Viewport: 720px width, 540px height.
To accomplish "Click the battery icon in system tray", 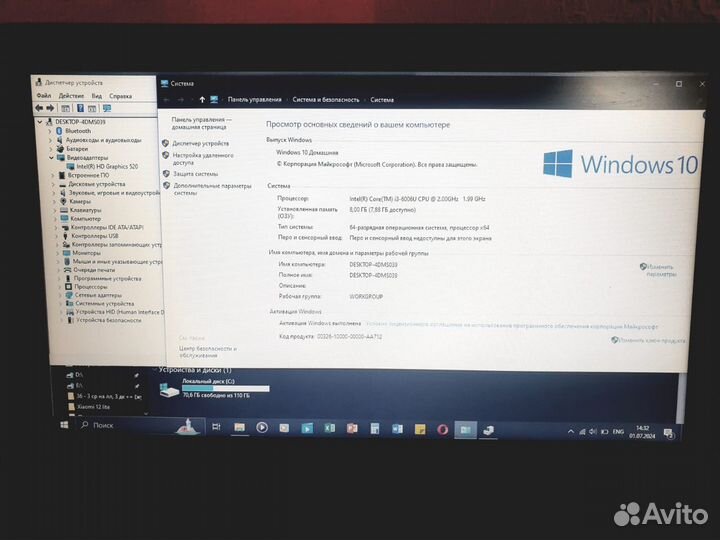I will click(605, 432).
